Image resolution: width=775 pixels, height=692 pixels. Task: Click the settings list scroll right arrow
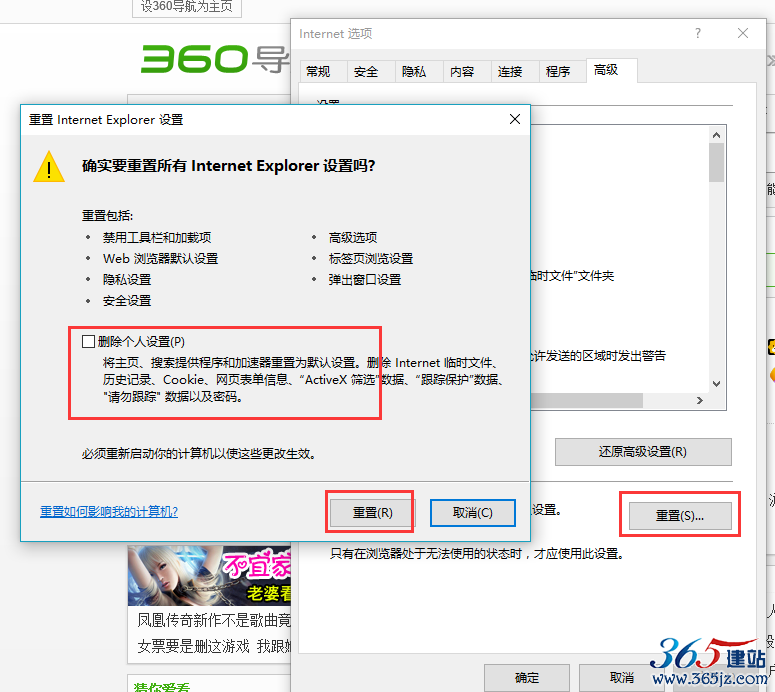click(x=700, y=400)
